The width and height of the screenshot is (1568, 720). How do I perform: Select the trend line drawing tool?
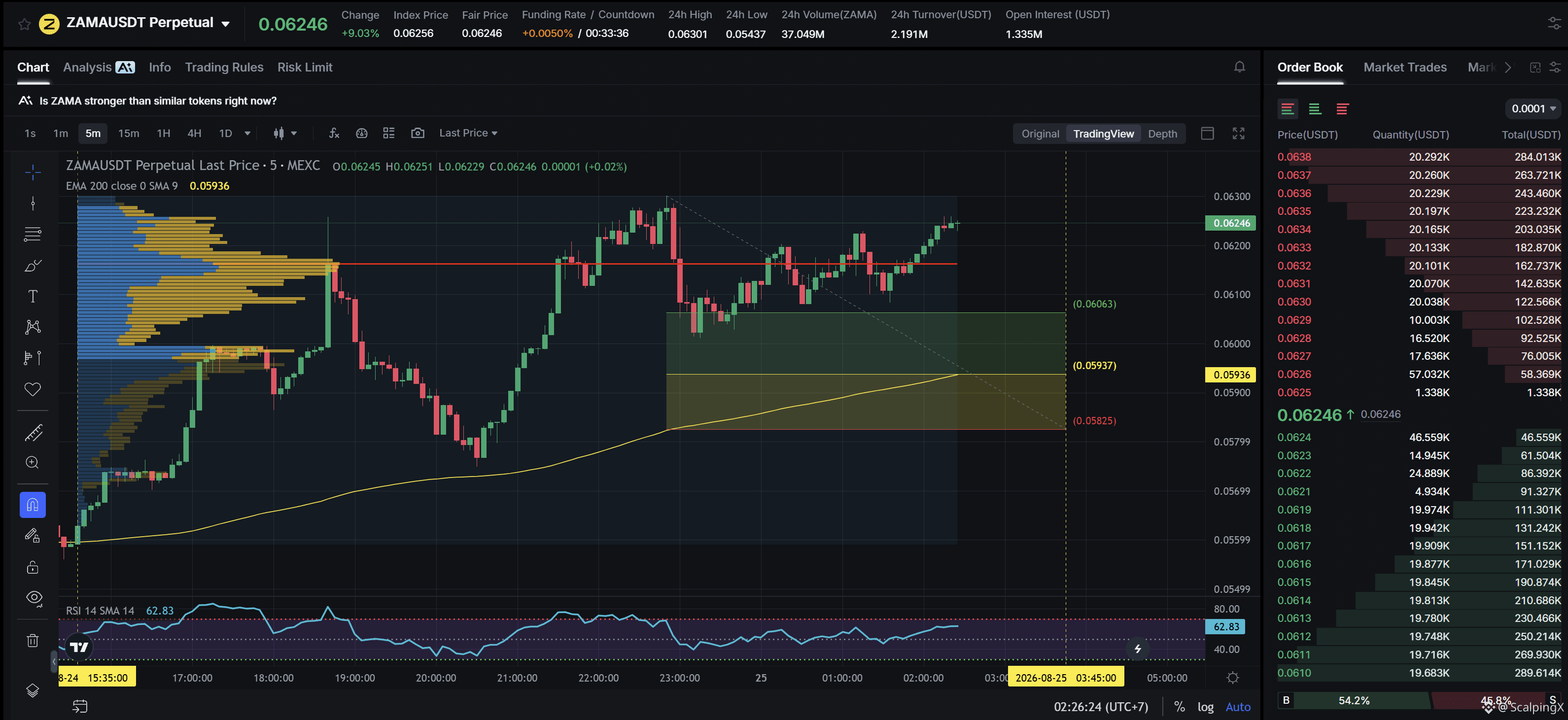[x=33, y=203]
